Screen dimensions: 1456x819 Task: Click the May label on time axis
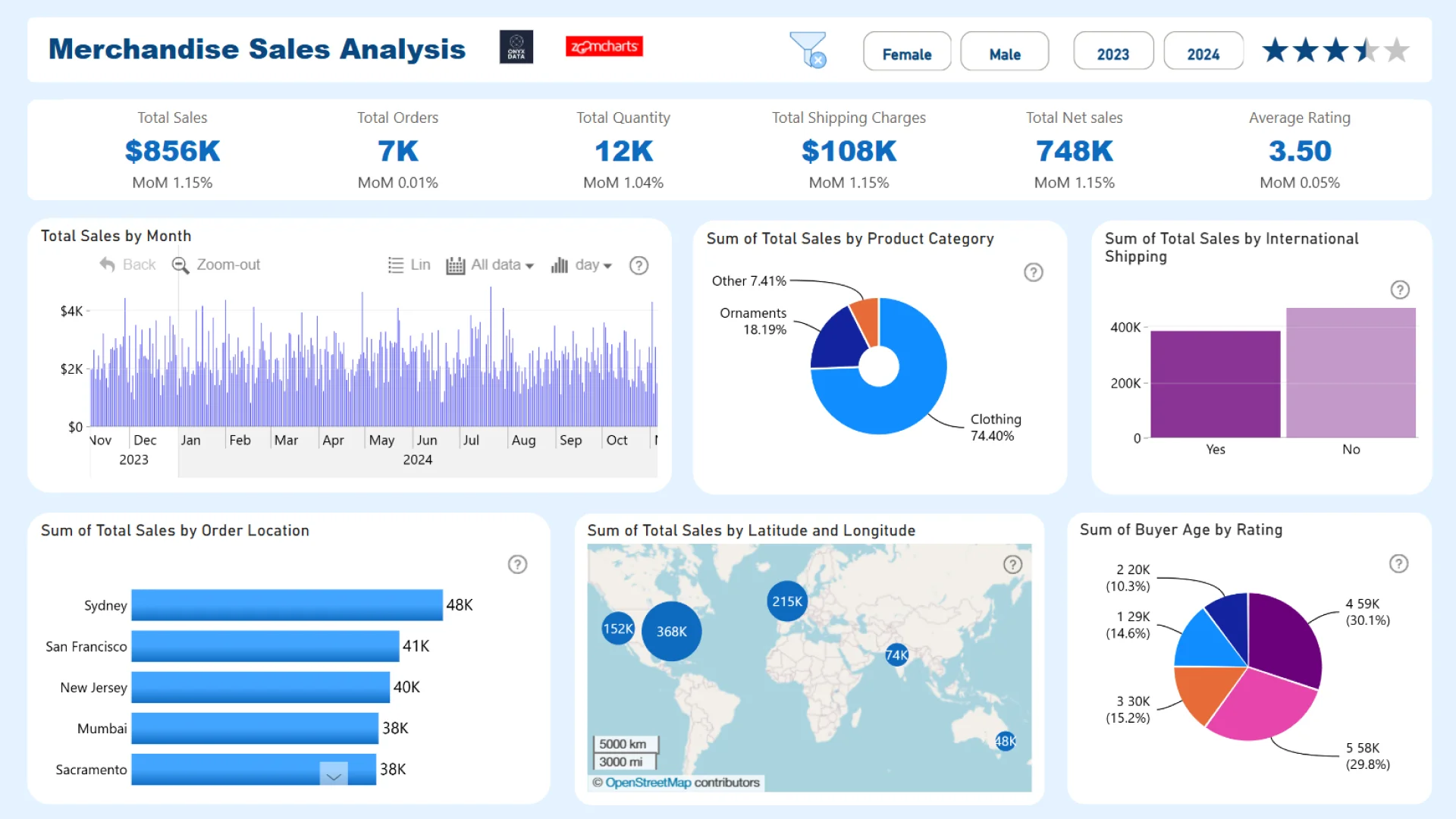(x=381, y=440)
